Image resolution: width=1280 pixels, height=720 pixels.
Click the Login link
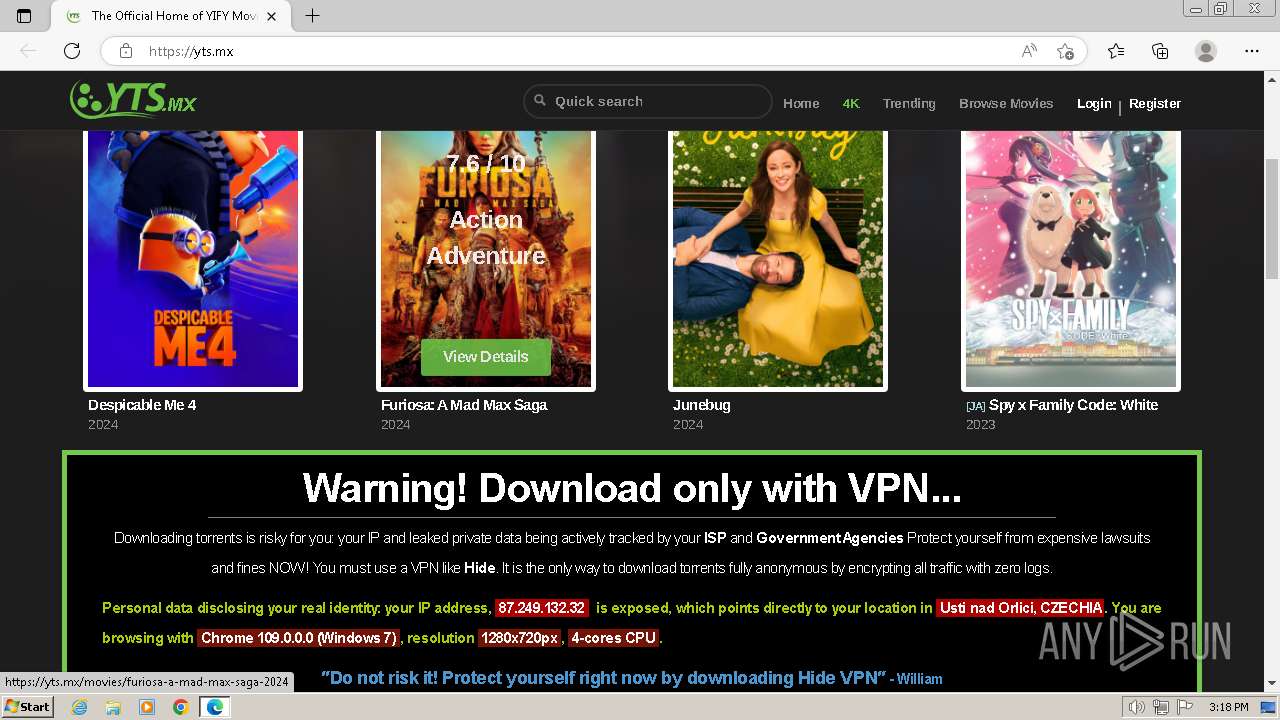click(1094, 103)
